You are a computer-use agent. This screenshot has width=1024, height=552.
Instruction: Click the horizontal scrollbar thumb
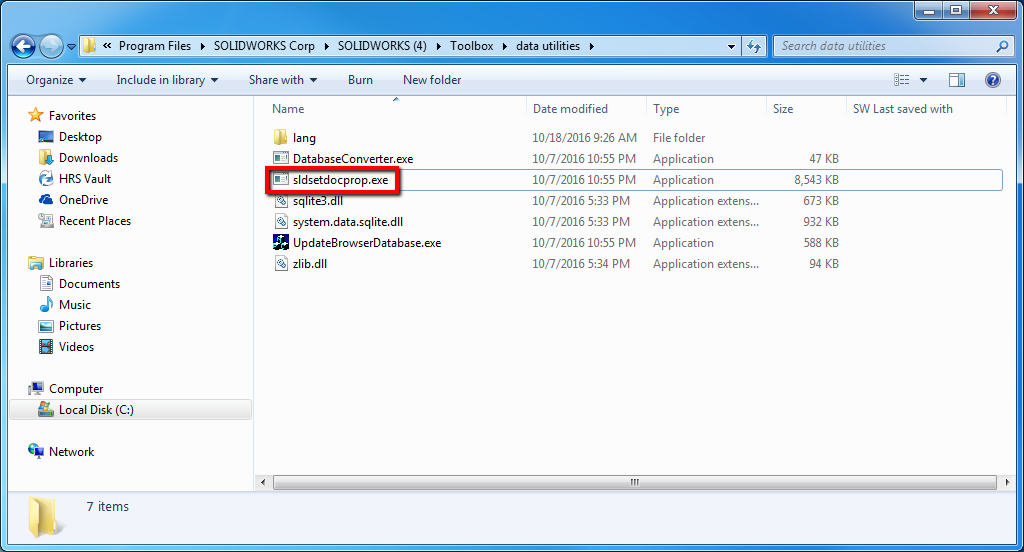coord(634,482)
